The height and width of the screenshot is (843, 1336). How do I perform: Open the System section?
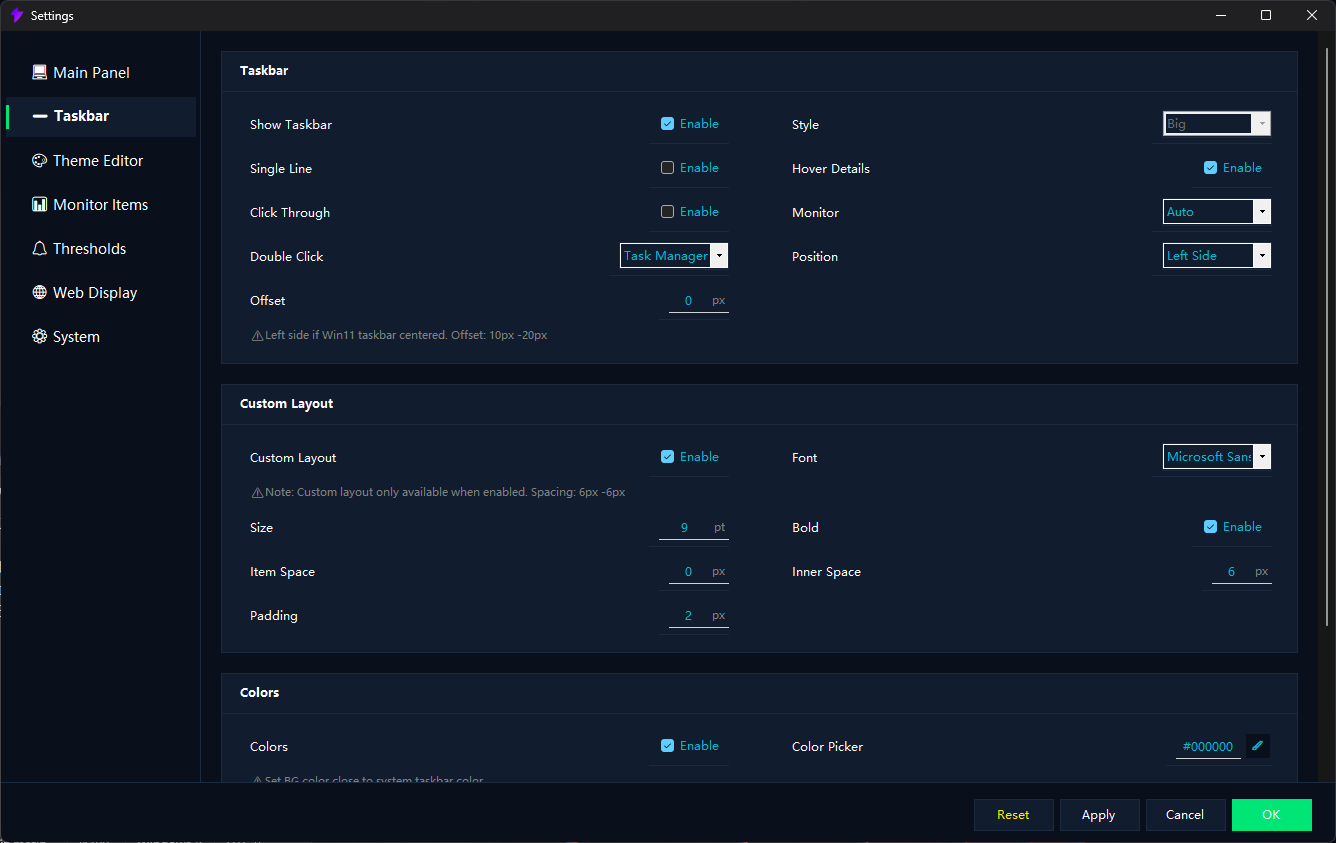(x=100, y=336)
